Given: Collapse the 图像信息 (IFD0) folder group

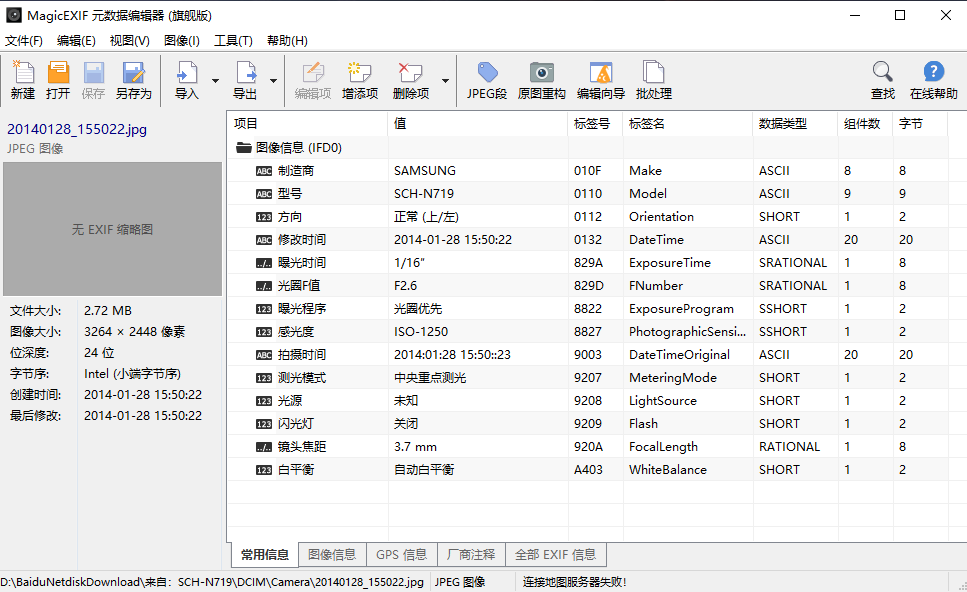Looking at the screenshot, I should point(244,147).
